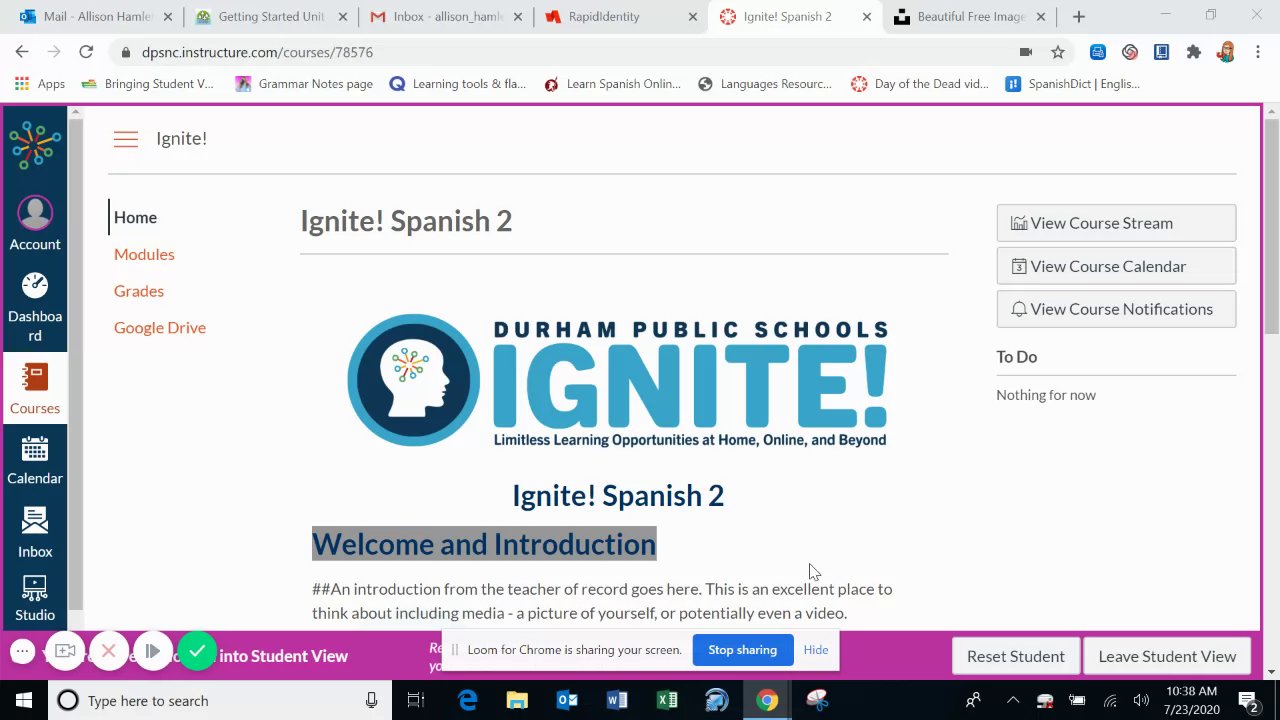The image size is (1280, 720).
Task: Switch to the RapidIdentity tab
Action: (x=620, y=17)
